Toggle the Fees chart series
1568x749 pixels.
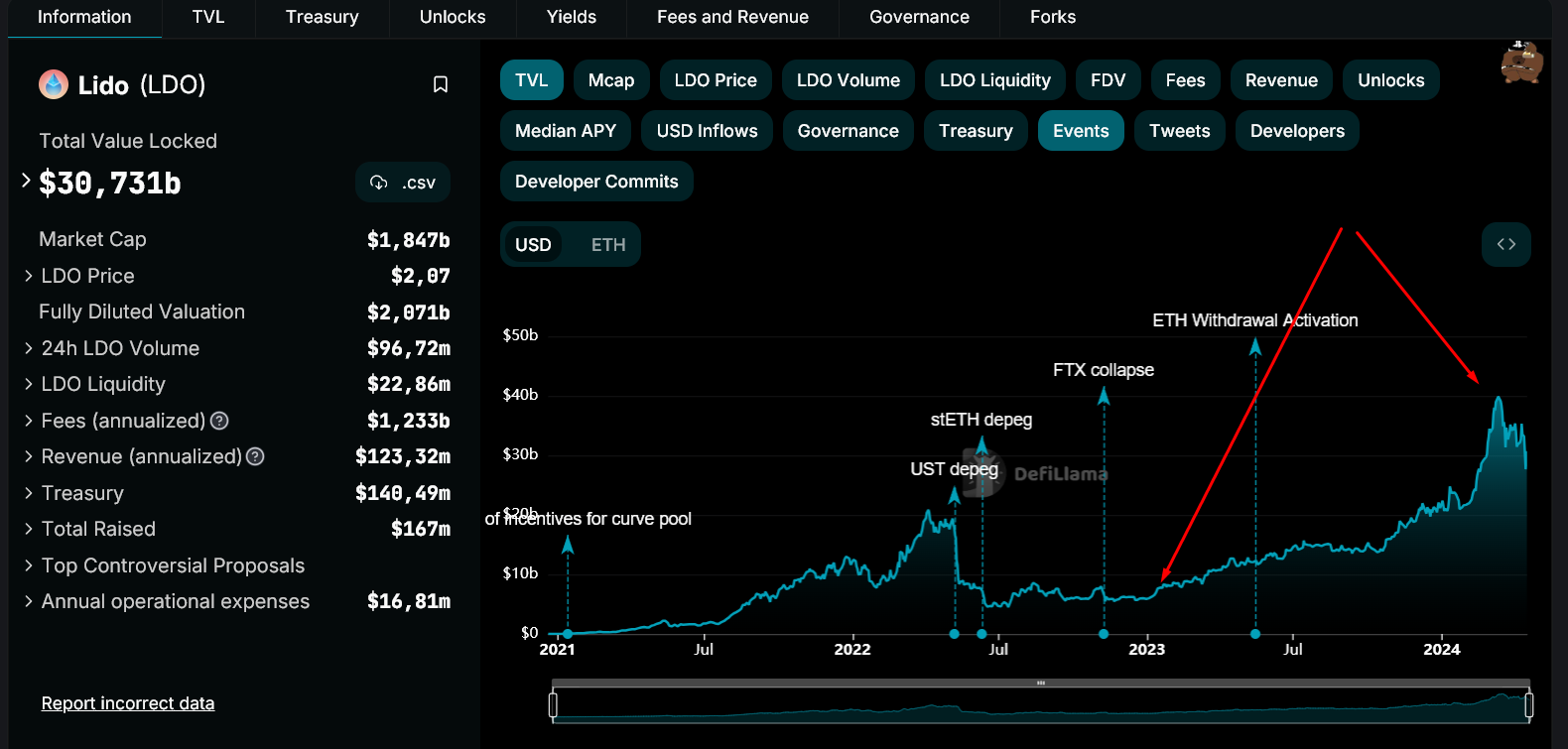click(x=1186, y=80)
